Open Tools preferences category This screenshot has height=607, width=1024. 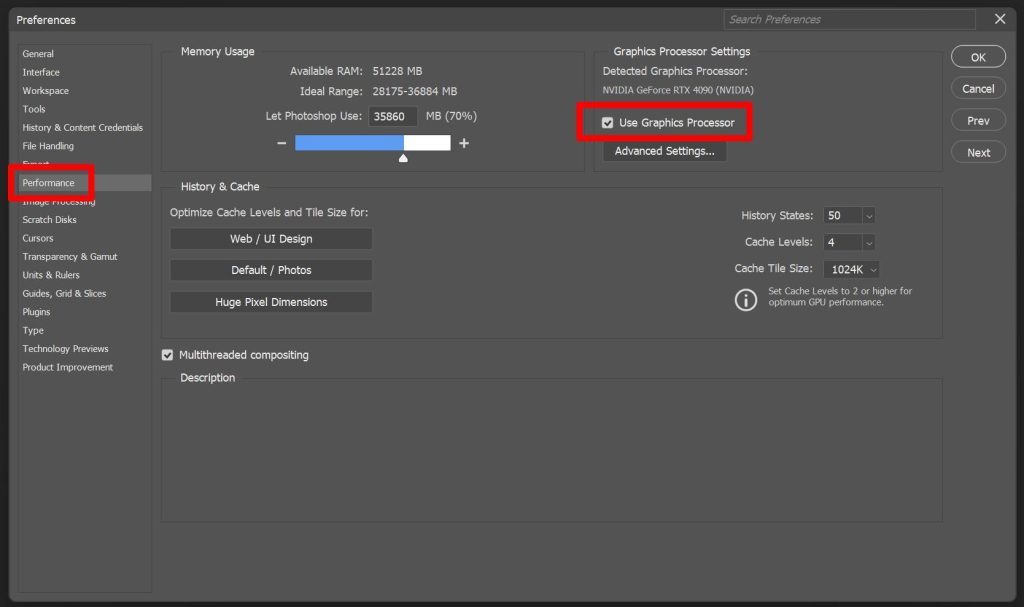(33, 109)
